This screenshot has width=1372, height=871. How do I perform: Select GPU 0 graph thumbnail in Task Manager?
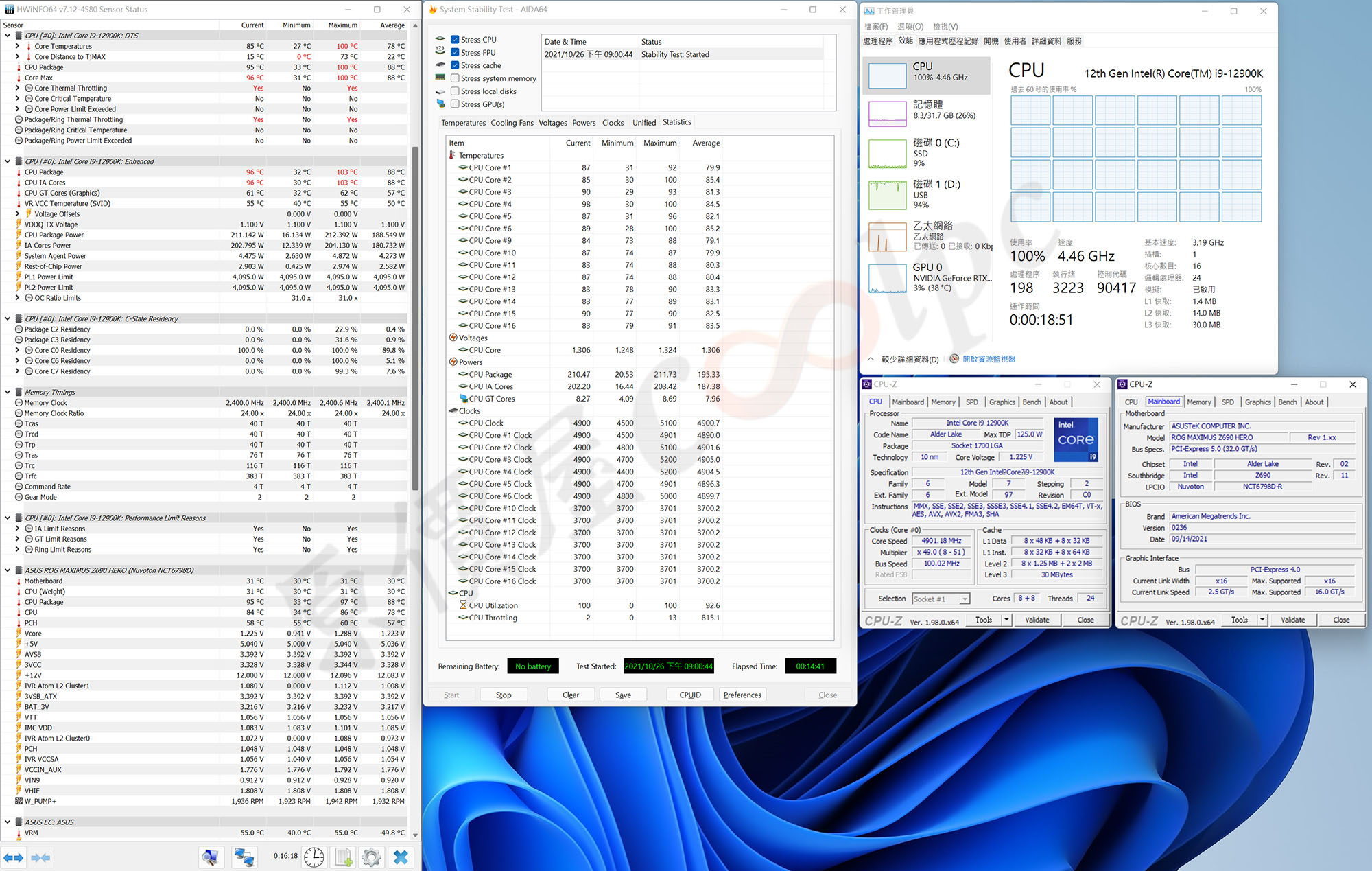click(887, 279)
